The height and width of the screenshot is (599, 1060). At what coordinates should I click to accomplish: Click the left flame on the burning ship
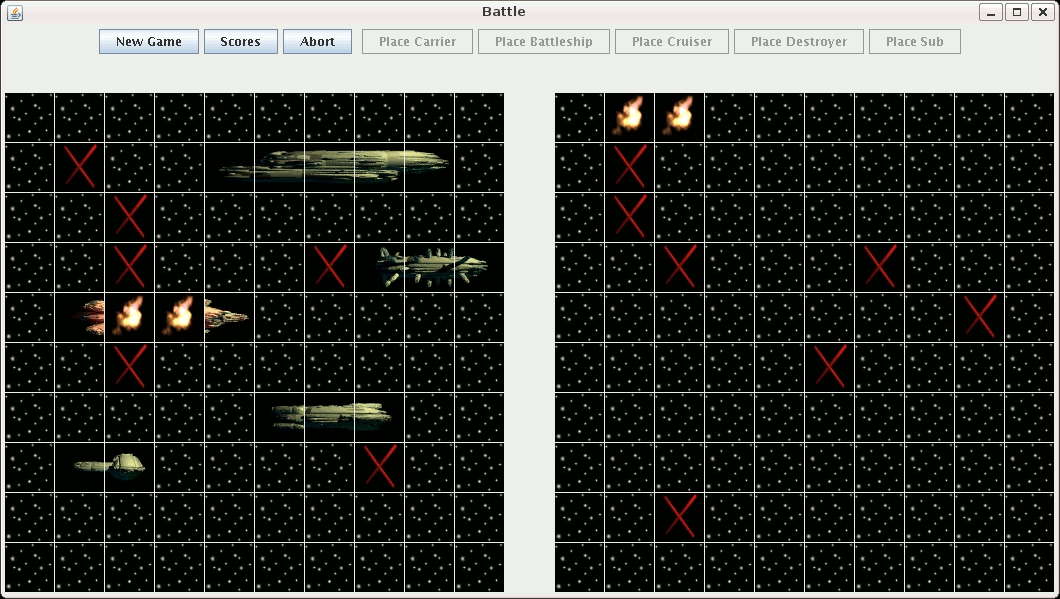tap(128, 317)
